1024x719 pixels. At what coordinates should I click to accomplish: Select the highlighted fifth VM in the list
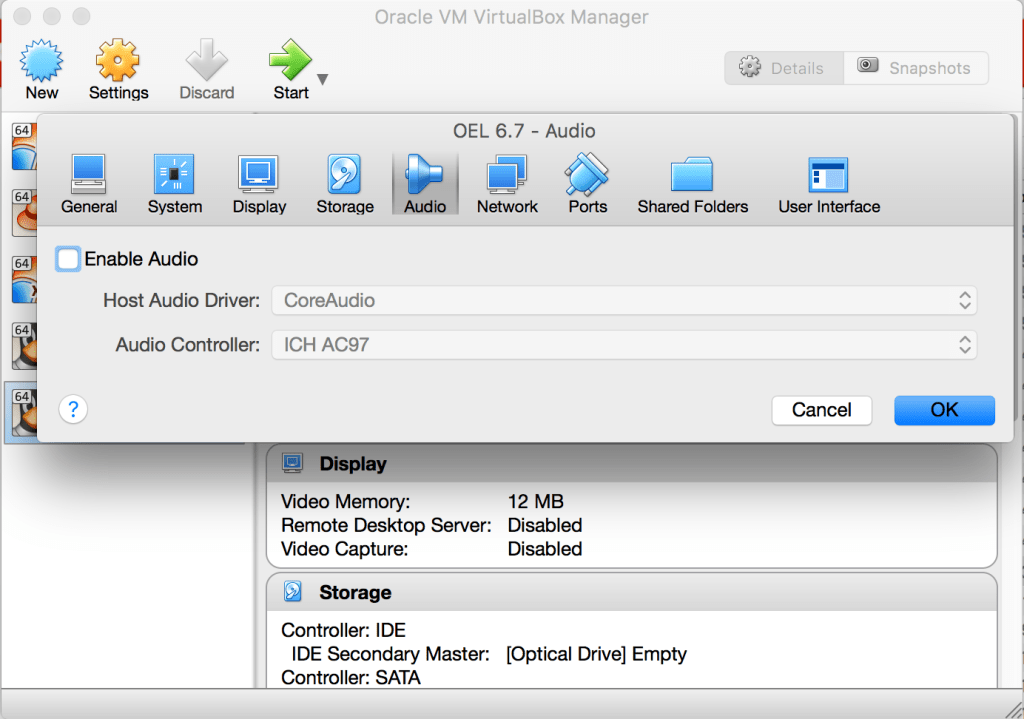pos(21,413)
